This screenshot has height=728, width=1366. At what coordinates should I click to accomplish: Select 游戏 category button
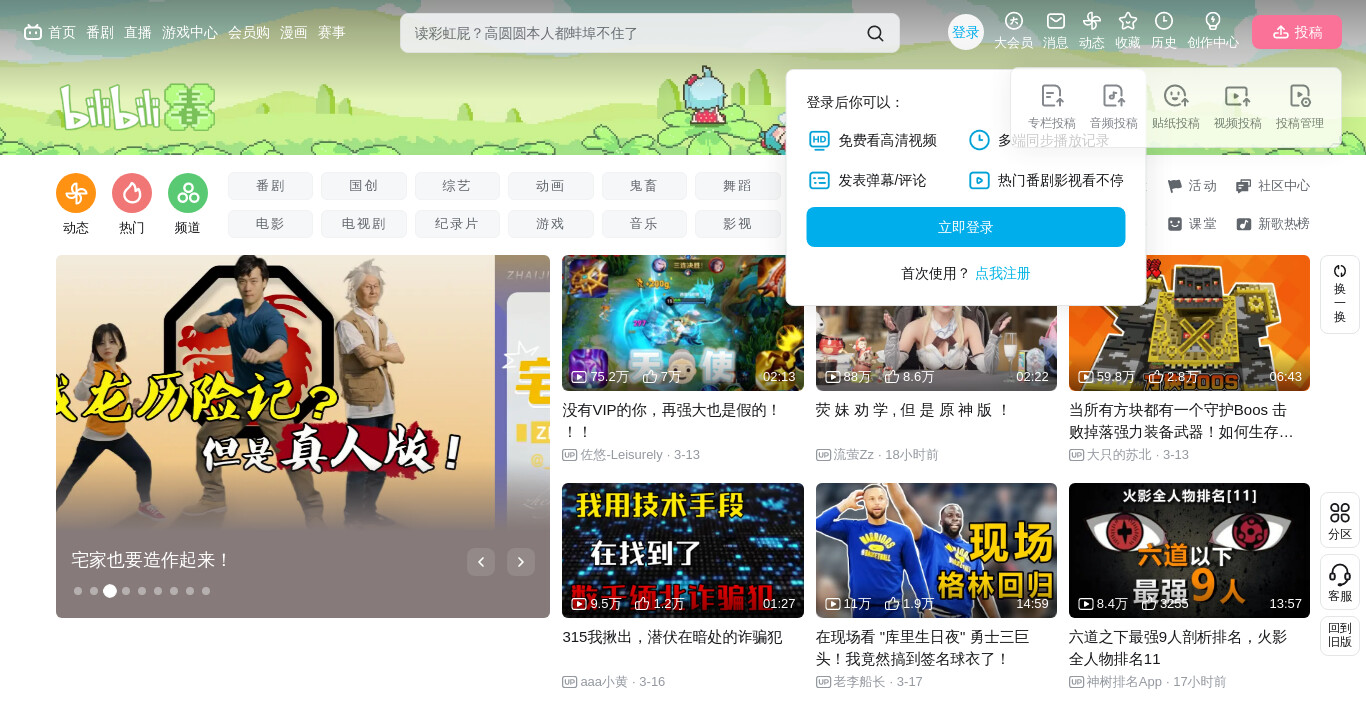pos(551,224)
